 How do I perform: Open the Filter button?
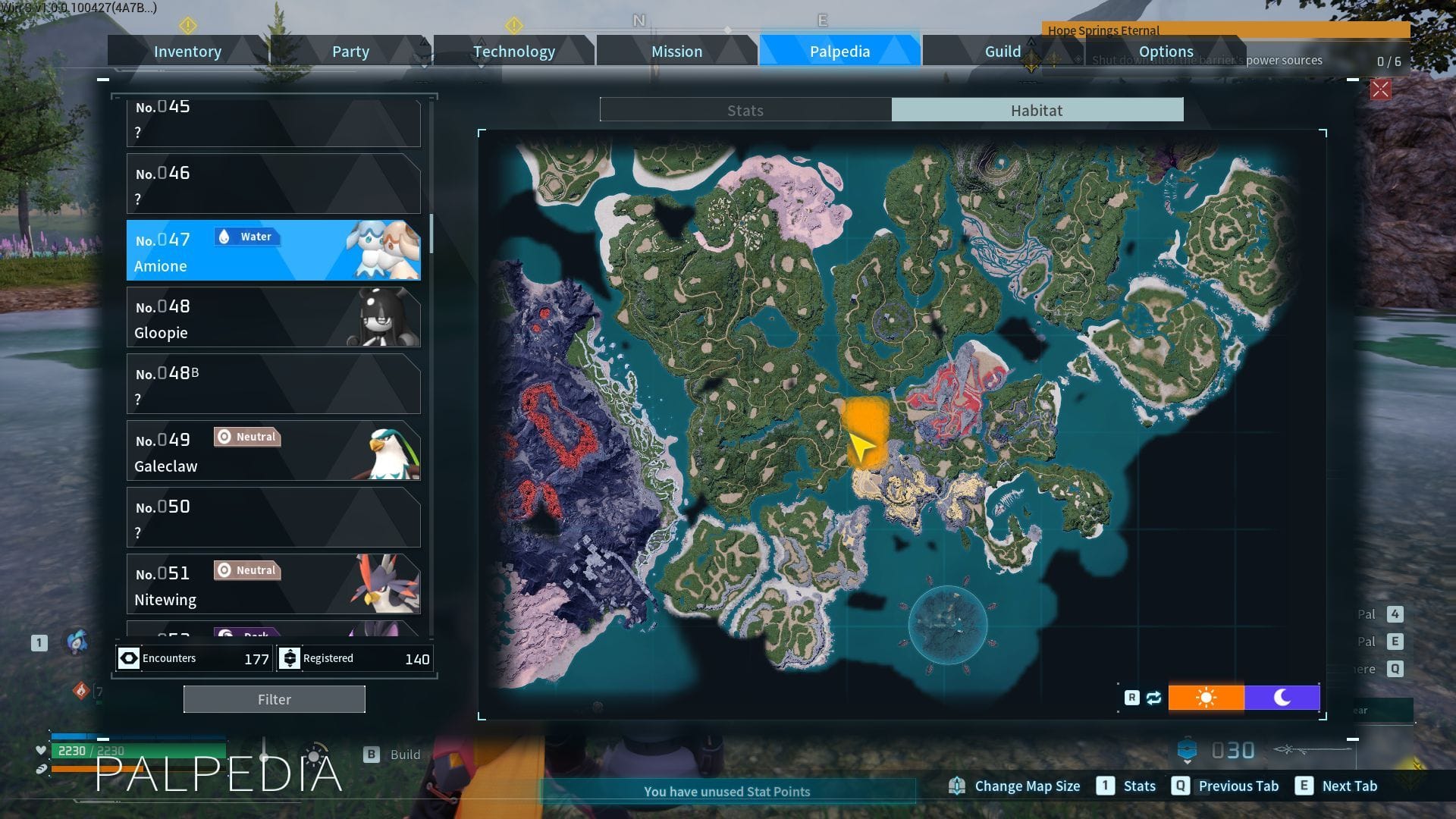(x=274, y=699)
